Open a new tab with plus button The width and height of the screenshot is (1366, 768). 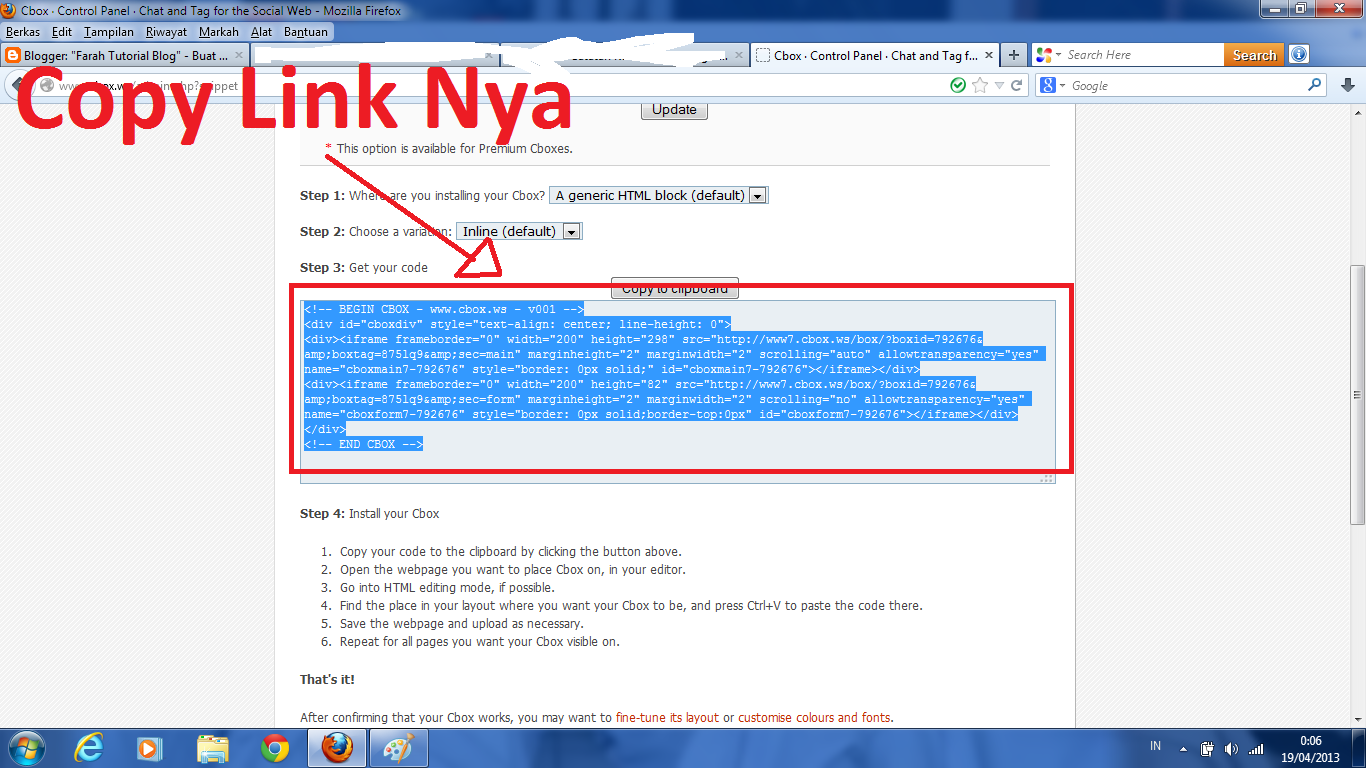click(1014, 56)
